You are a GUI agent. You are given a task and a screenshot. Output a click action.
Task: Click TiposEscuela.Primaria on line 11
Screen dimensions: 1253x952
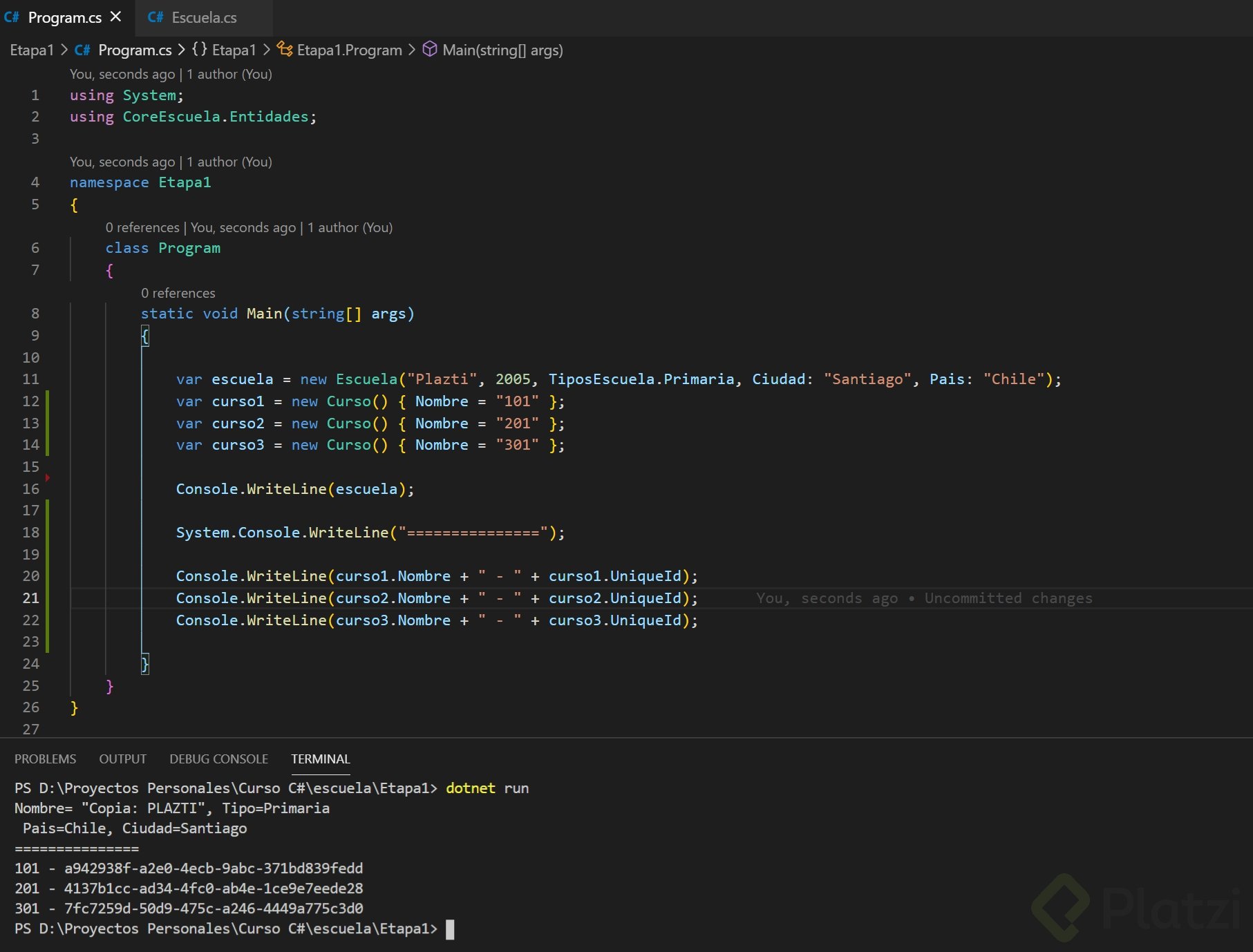641,379
